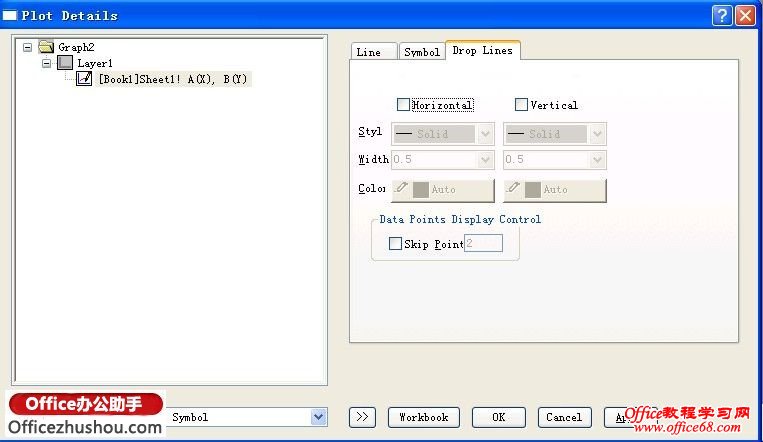Click the Workbook button

click(423, 417)
